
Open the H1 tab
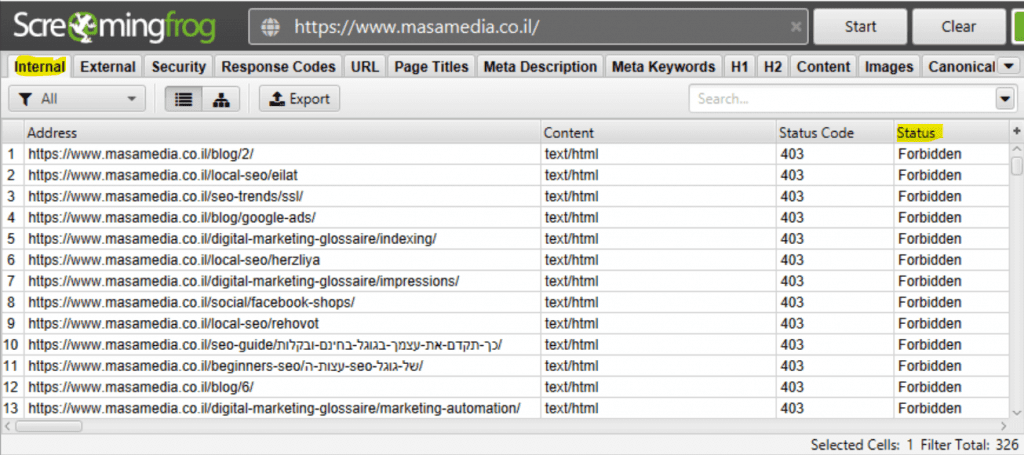[x=739, y=67]
